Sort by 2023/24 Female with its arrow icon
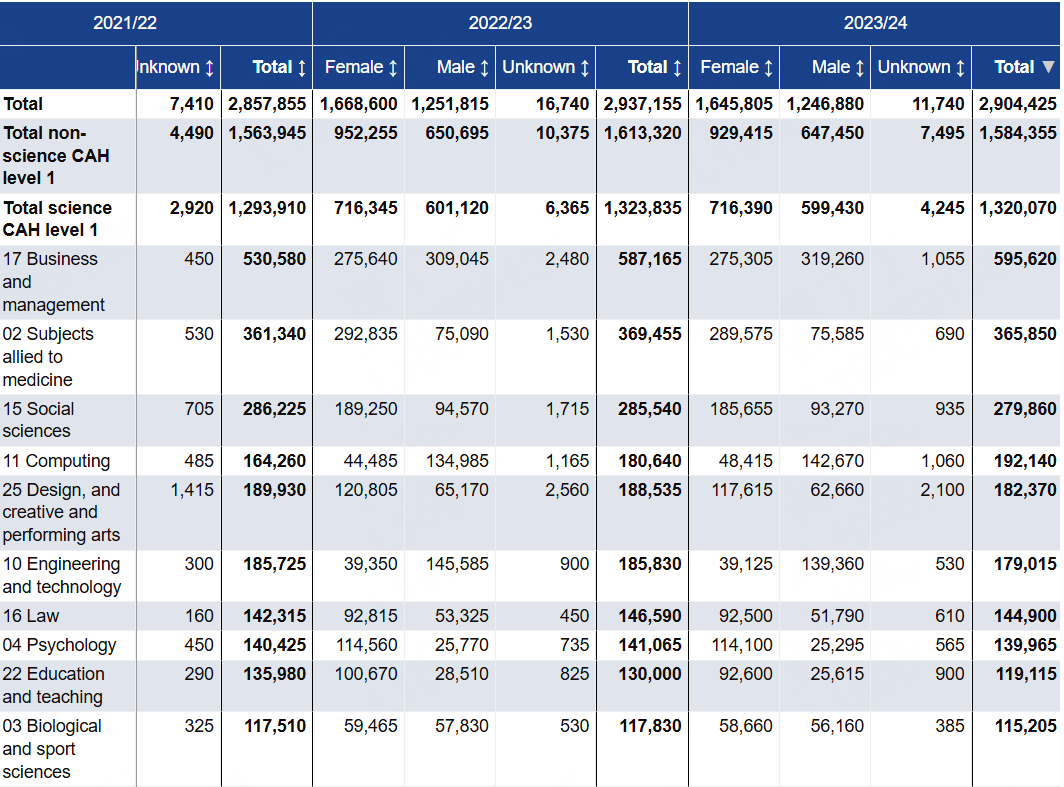1064x787 pixels. (x=768, y=68)
